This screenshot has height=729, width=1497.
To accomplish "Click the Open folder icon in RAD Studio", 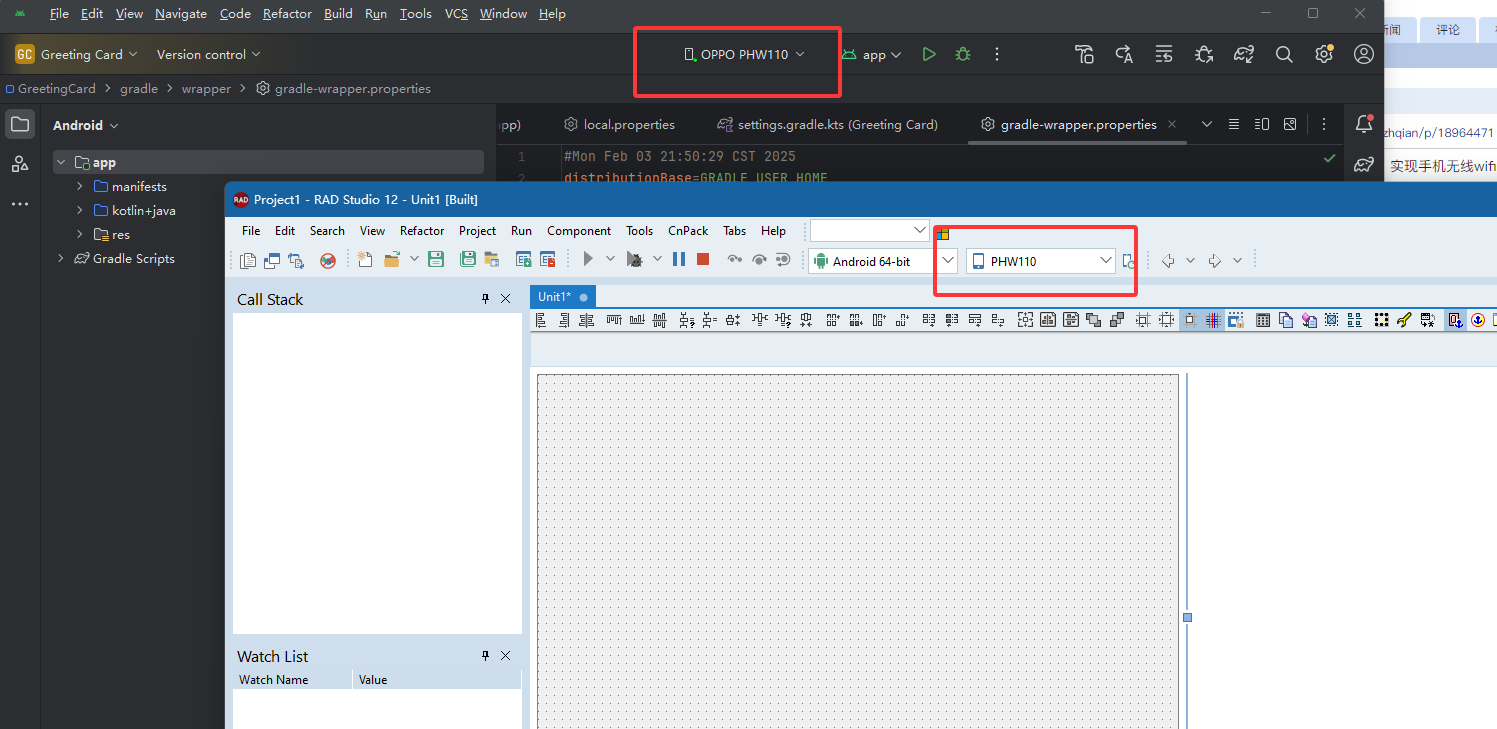I will [391, 260].
